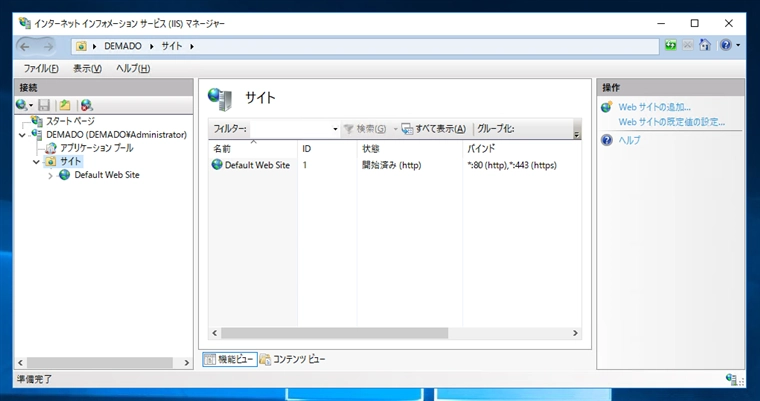The image size is (760, 401).
Task: Switch to 機能ビュー tab
Action: (x=230, y=359)
